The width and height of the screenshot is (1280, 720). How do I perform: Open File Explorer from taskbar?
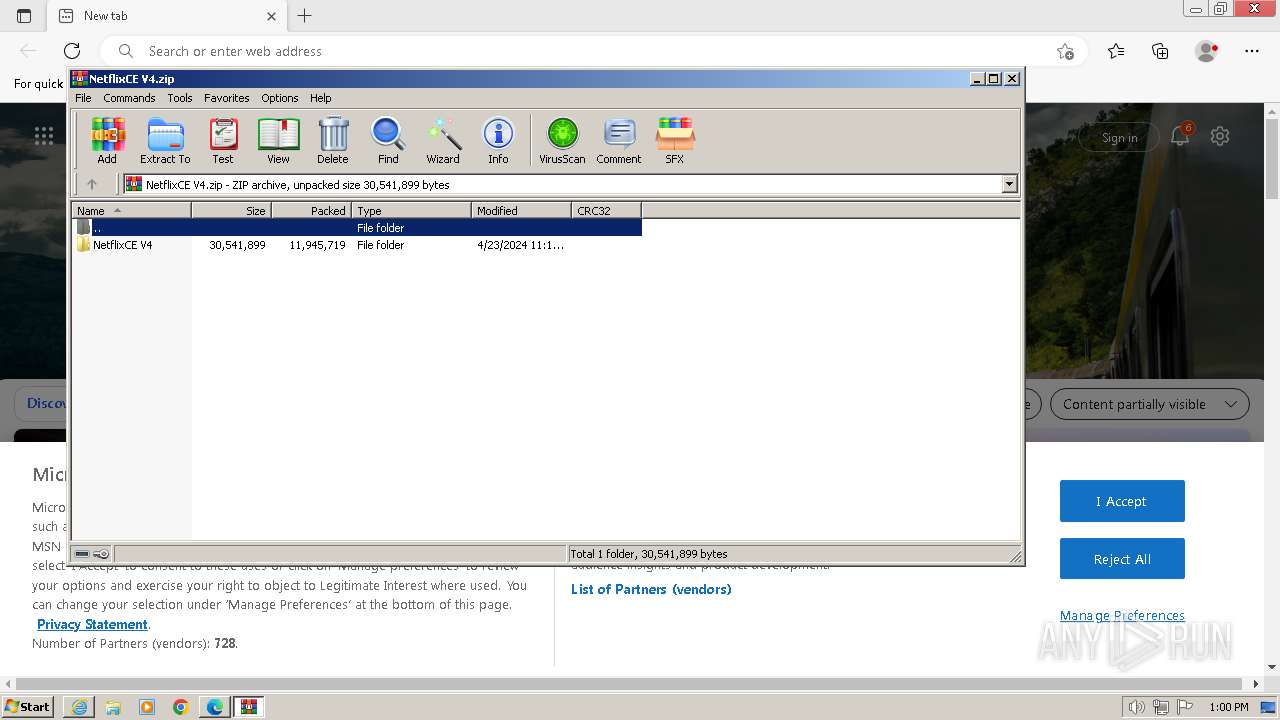113,707
